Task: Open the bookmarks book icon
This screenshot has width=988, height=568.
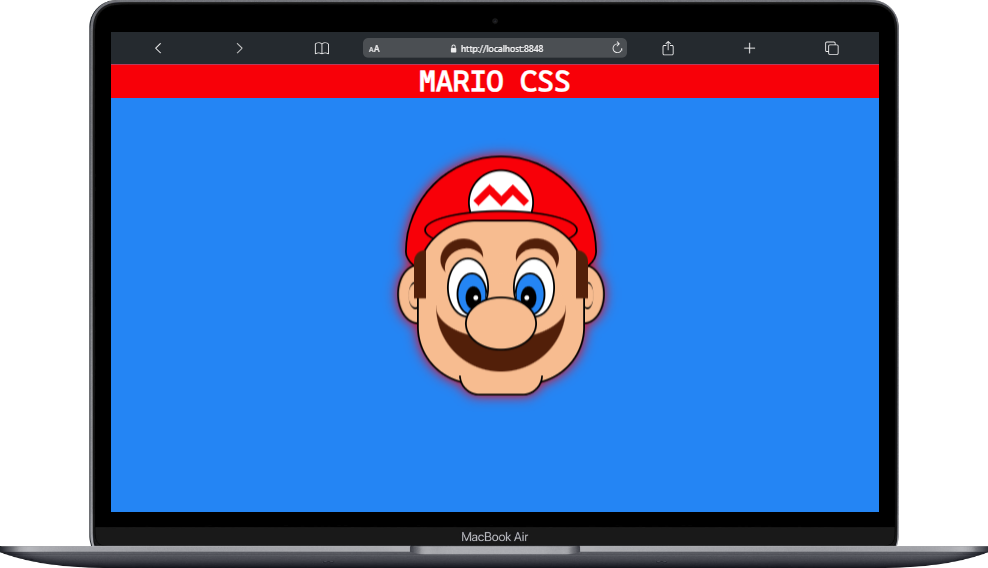Action: click(321, 48)
